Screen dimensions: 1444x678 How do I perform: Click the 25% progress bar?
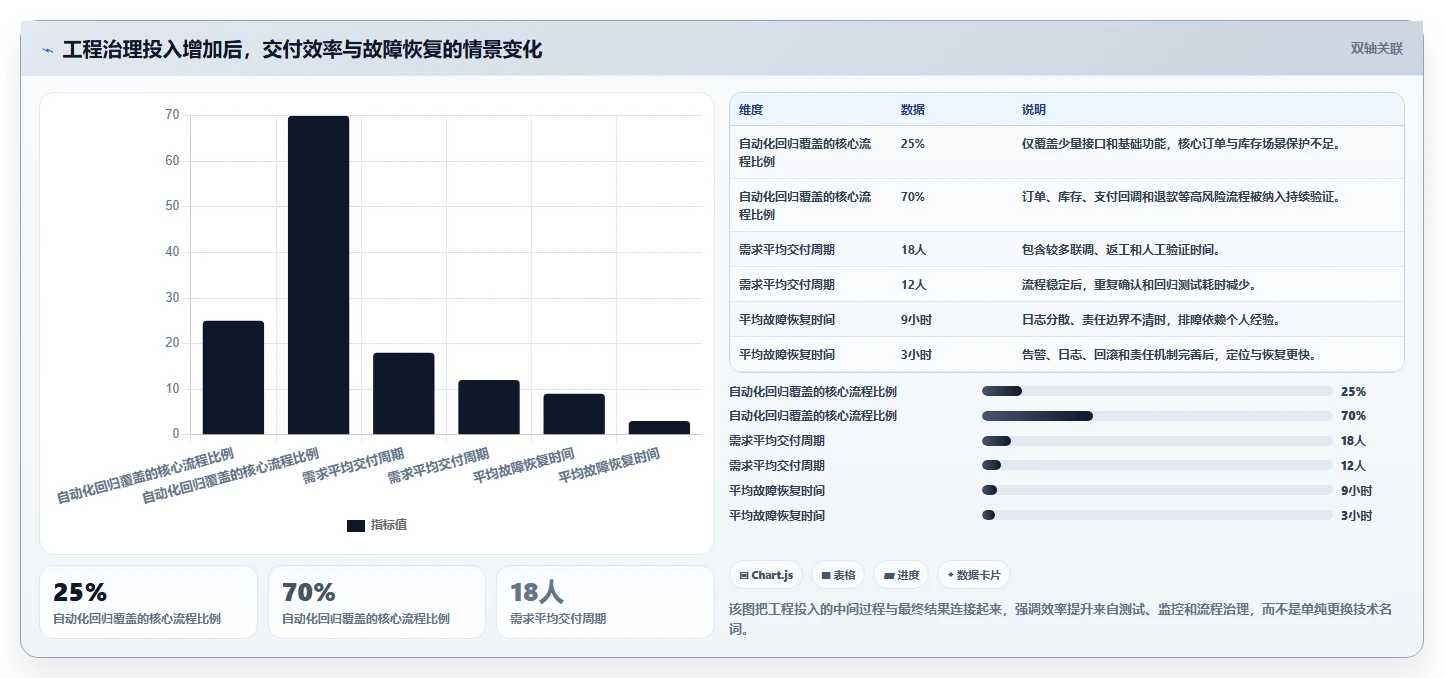point(1157,391)
